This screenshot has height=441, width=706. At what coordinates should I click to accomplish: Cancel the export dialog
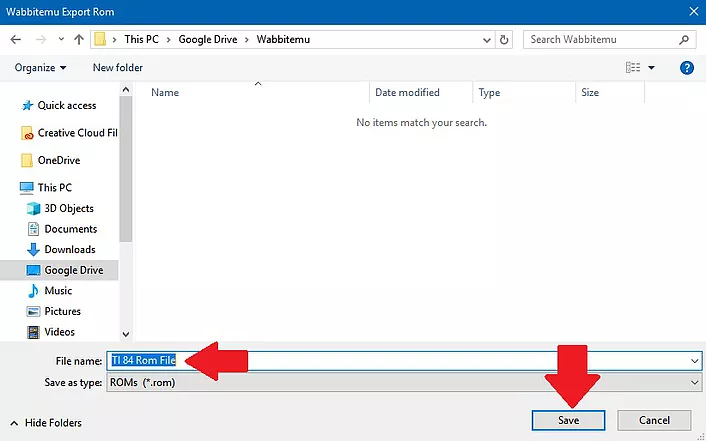[654, 421]
